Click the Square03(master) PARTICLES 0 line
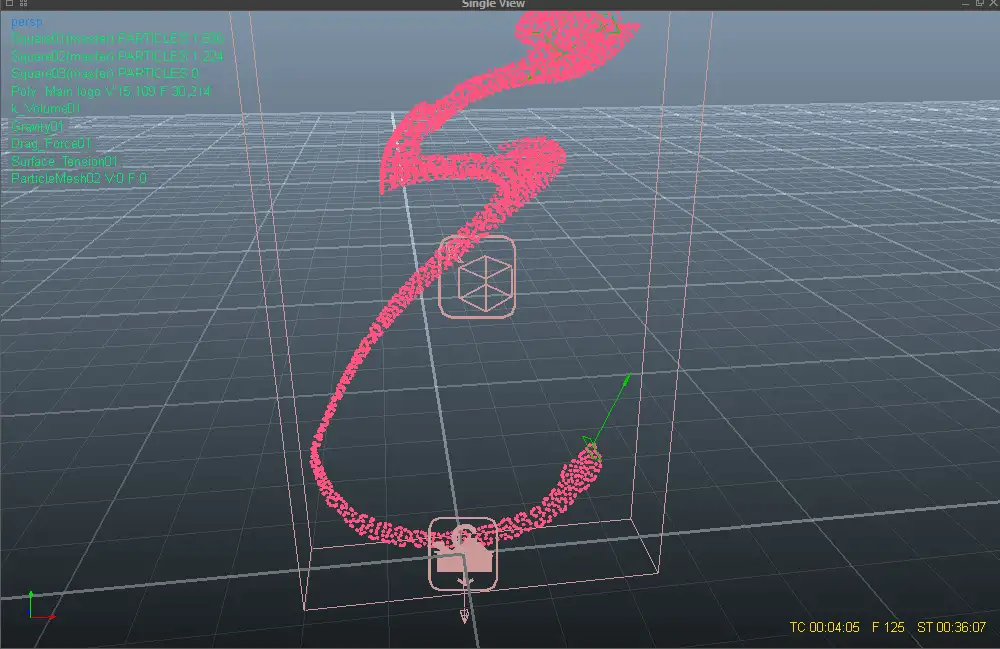1000x649 pixels. point(105,73)
